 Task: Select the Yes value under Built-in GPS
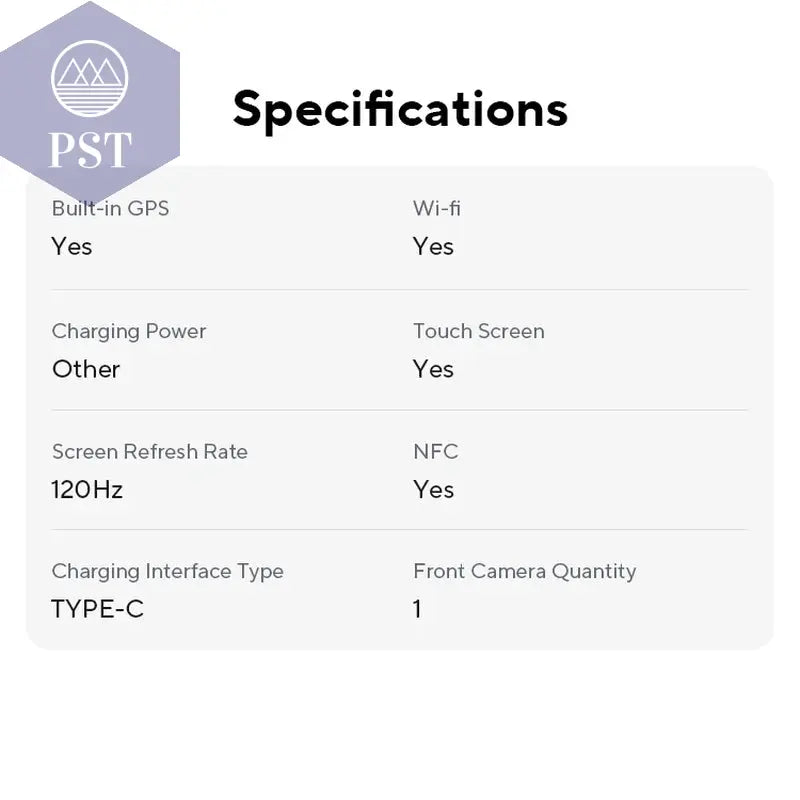click(72, 246)
